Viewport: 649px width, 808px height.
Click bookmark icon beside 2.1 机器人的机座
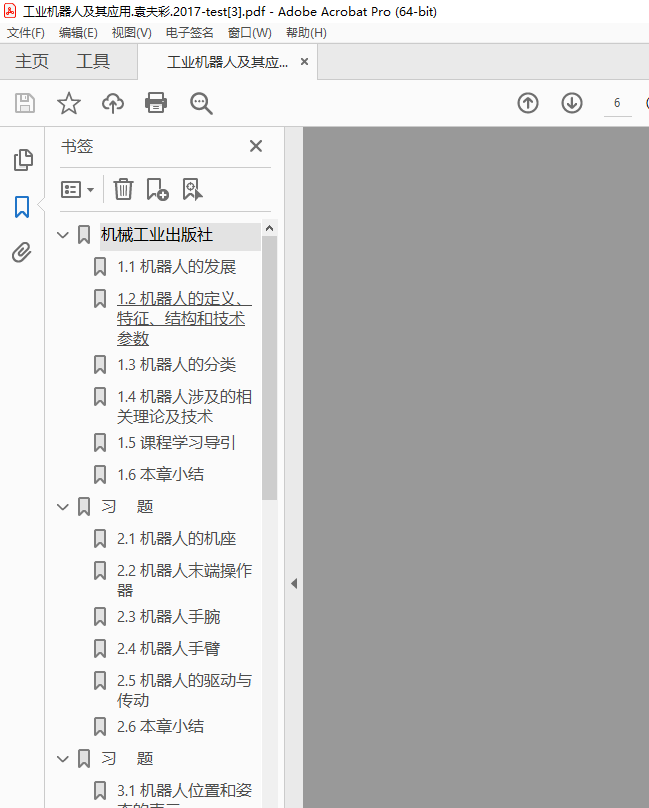click(100, 538)
